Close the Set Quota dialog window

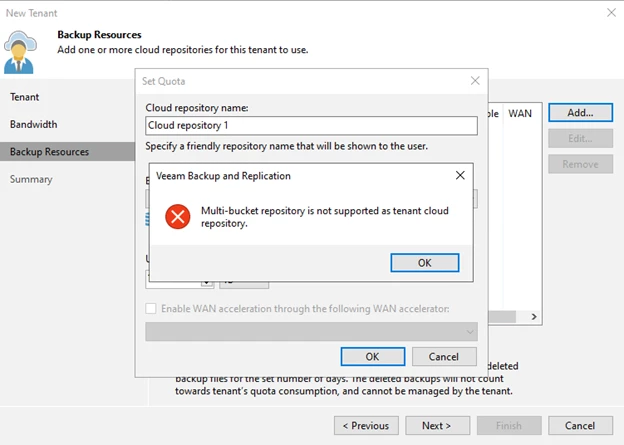point(475,81)
